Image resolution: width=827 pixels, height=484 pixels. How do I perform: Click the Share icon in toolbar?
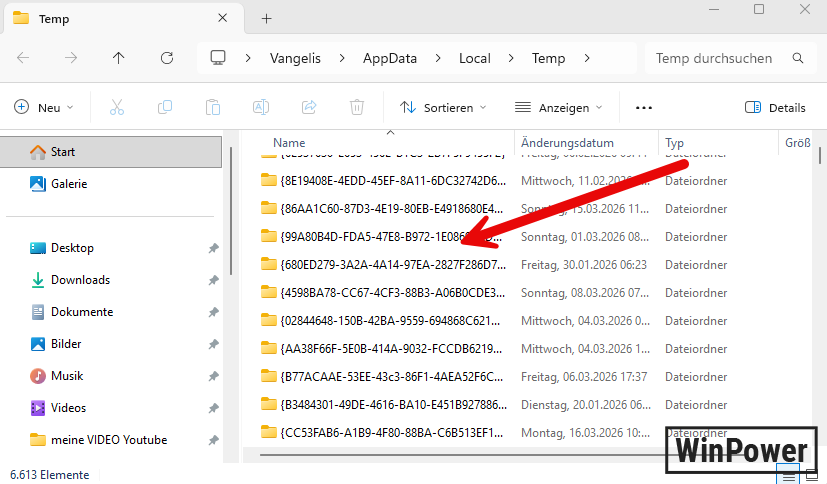[x=309, y=108]
